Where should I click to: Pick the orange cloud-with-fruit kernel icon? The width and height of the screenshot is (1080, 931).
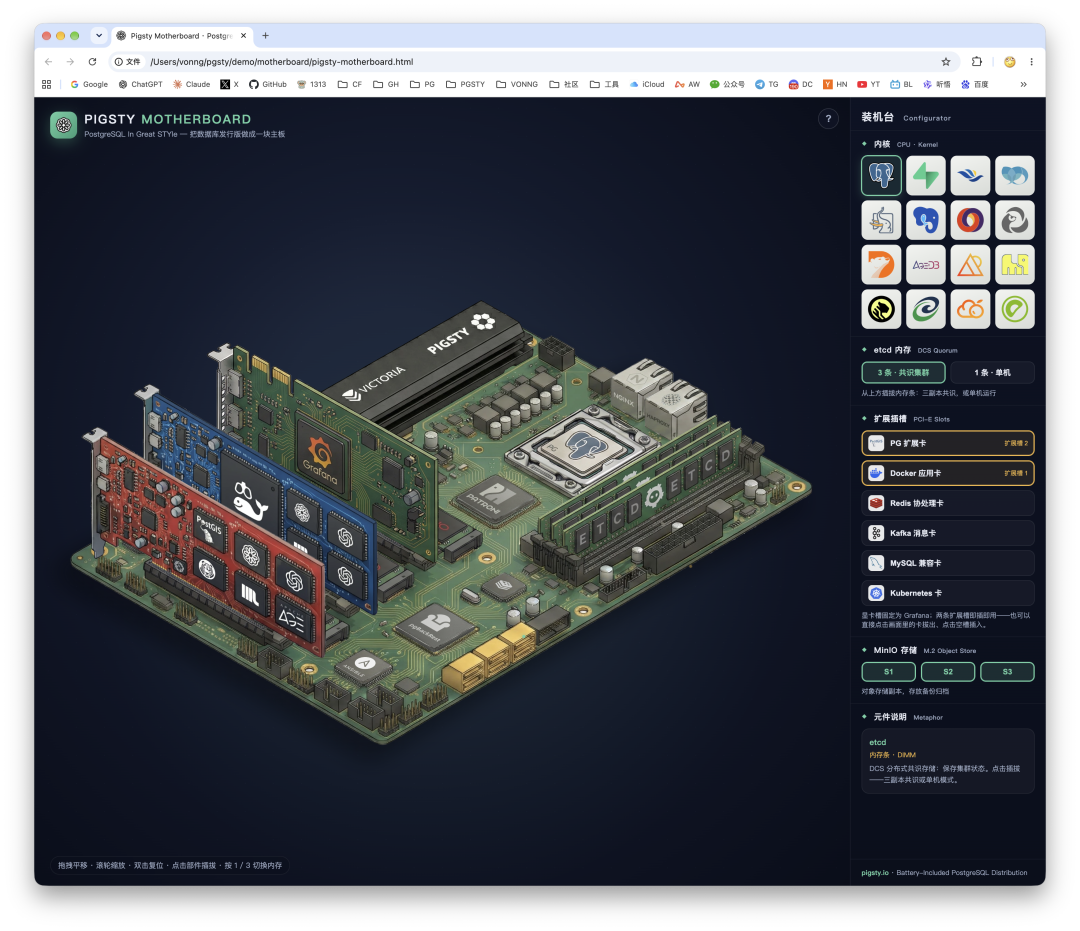(970, 309)
